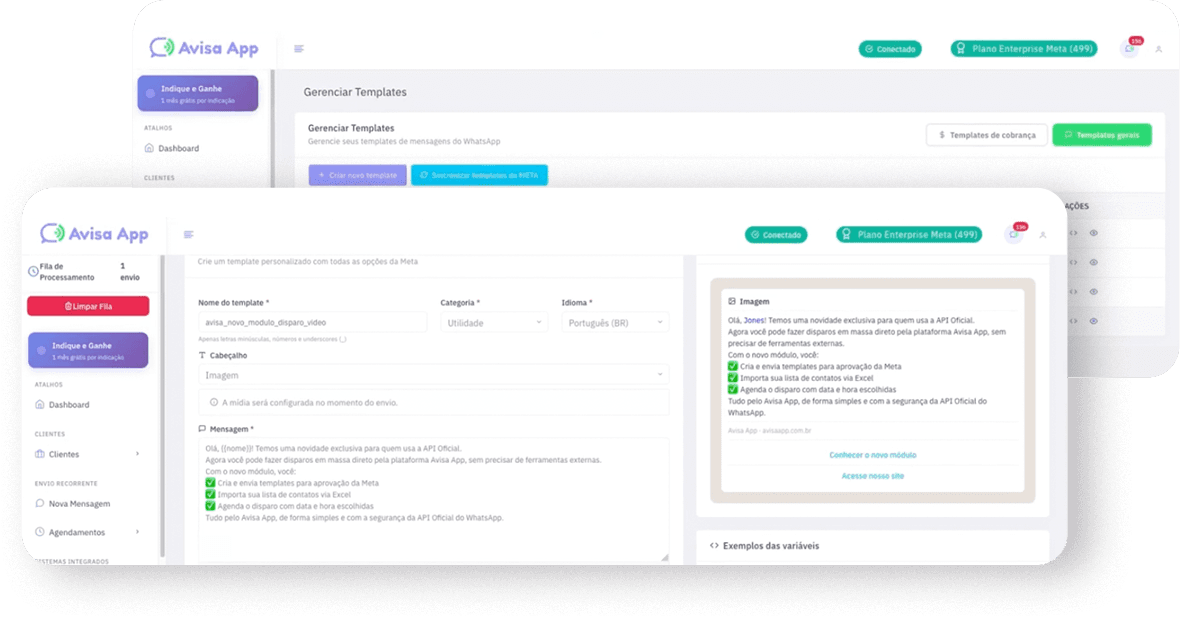Click the briefcase icon next to Clientes

pyautogui.click(x=40, y=454)
